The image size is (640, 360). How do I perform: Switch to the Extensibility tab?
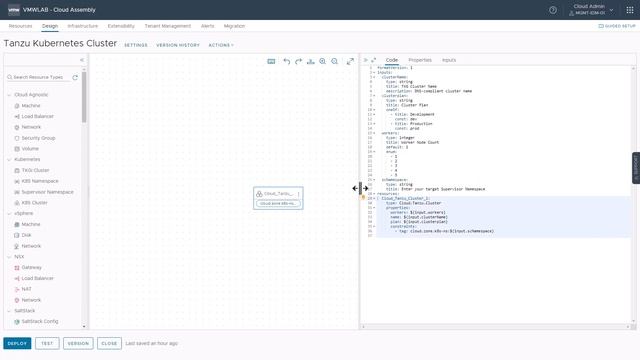pyautogui.click(x=121, y=26)
